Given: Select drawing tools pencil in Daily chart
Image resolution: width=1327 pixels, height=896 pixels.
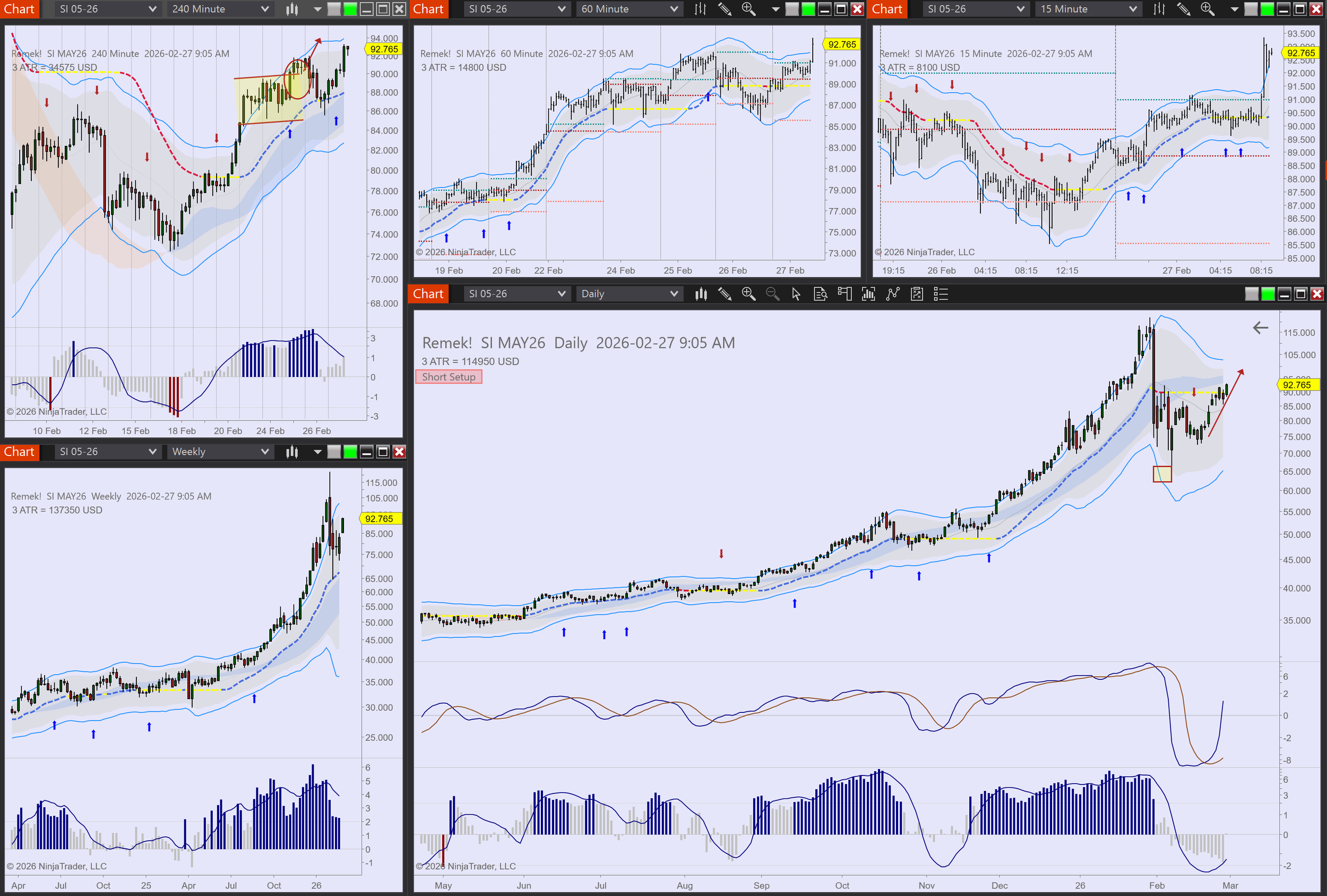Looking at the screenshot, I should tap(725, 294).
